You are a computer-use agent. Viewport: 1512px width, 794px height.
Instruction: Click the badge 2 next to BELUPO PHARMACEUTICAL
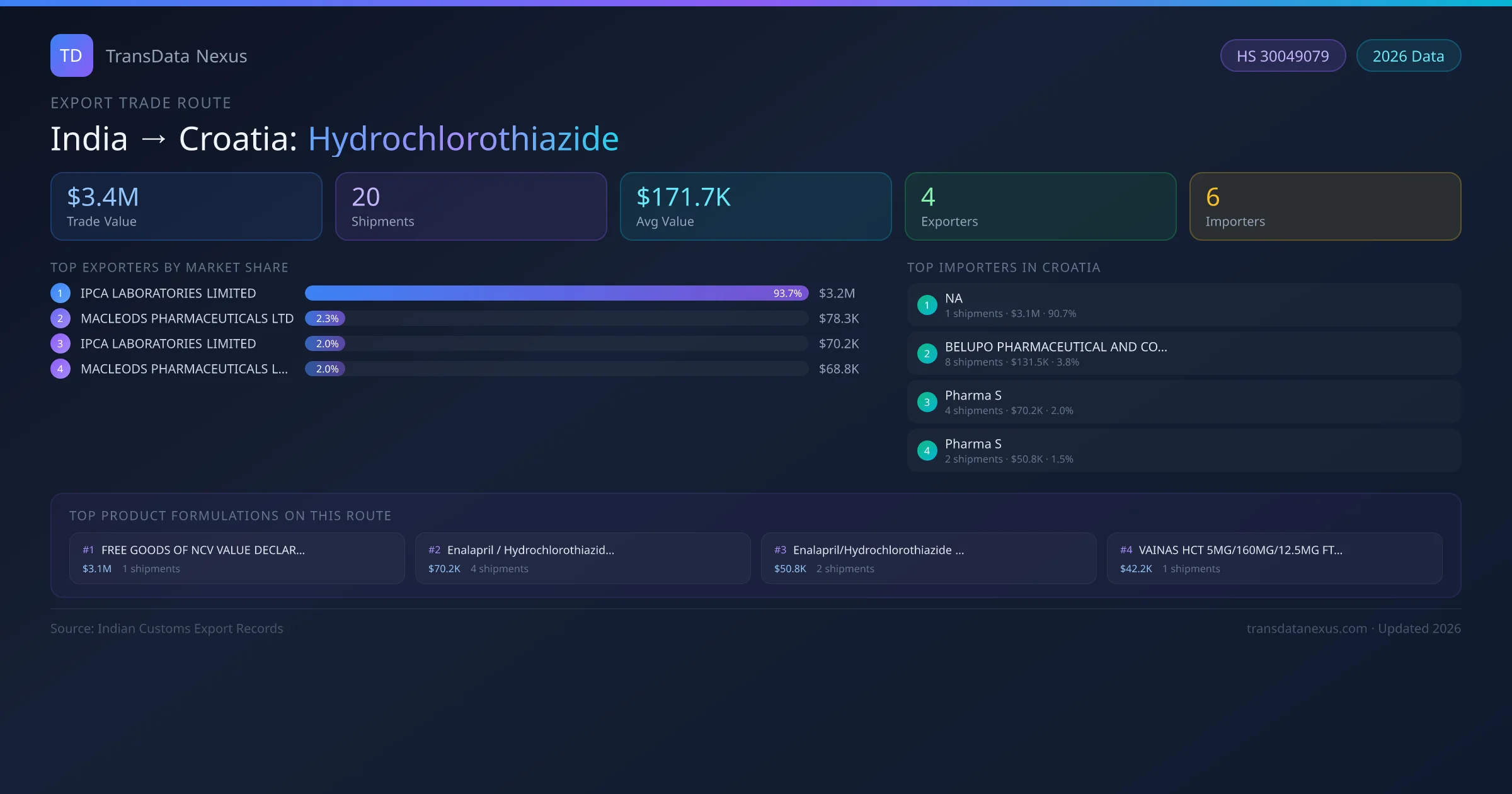[927, 354]
